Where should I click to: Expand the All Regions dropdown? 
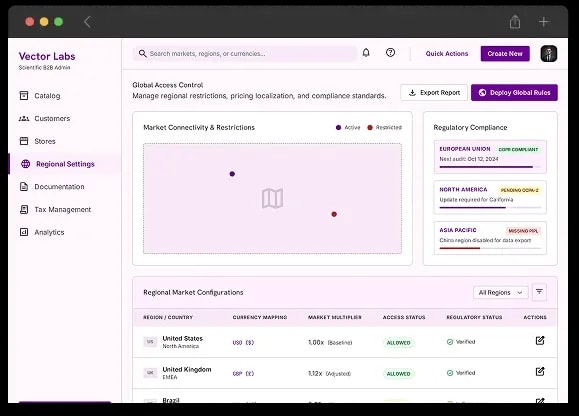[x=500, y=292]
